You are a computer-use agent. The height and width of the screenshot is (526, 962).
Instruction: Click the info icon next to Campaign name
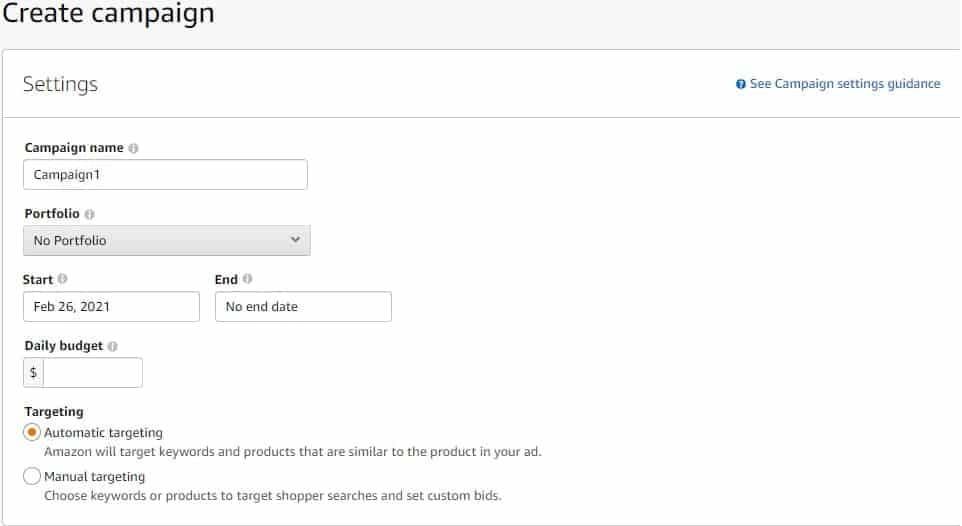[x=133, y=148]
